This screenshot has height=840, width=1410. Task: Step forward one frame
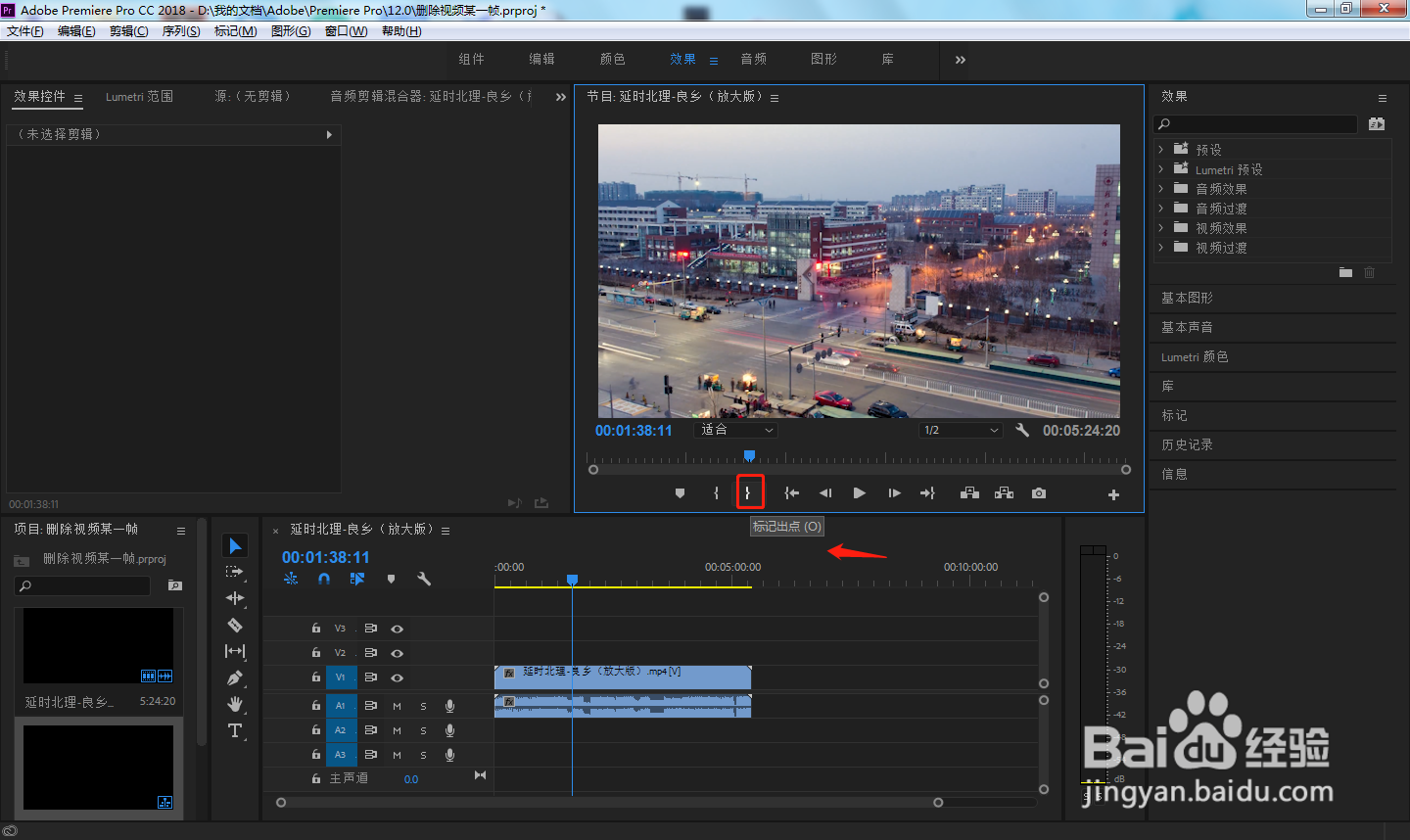point(894,493)
